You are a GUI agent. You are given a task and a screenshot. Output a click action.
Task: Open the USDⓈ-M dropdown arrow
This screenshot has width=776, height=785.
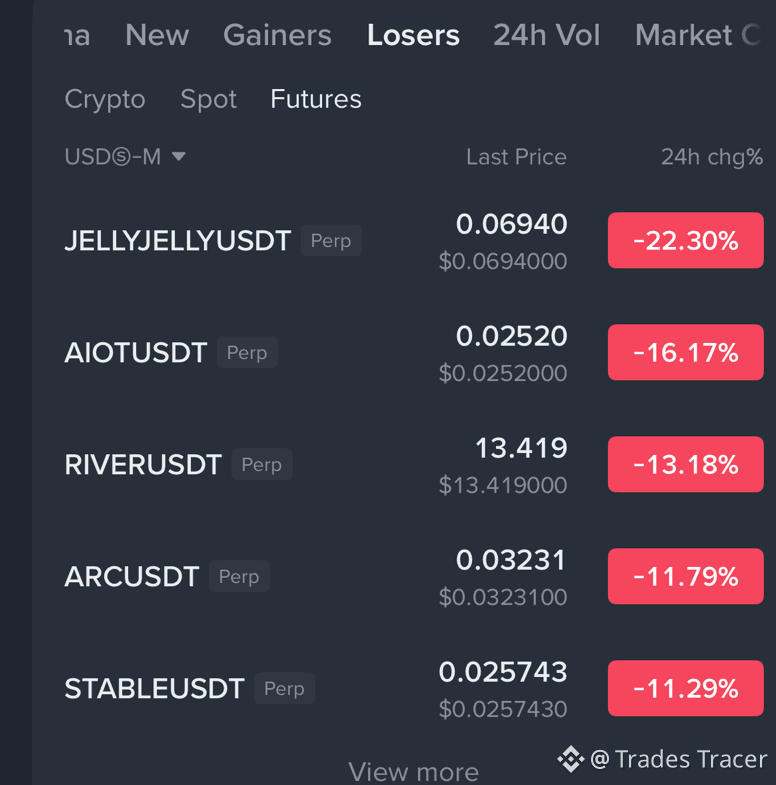pyautogui.click(x=179, y=157)
